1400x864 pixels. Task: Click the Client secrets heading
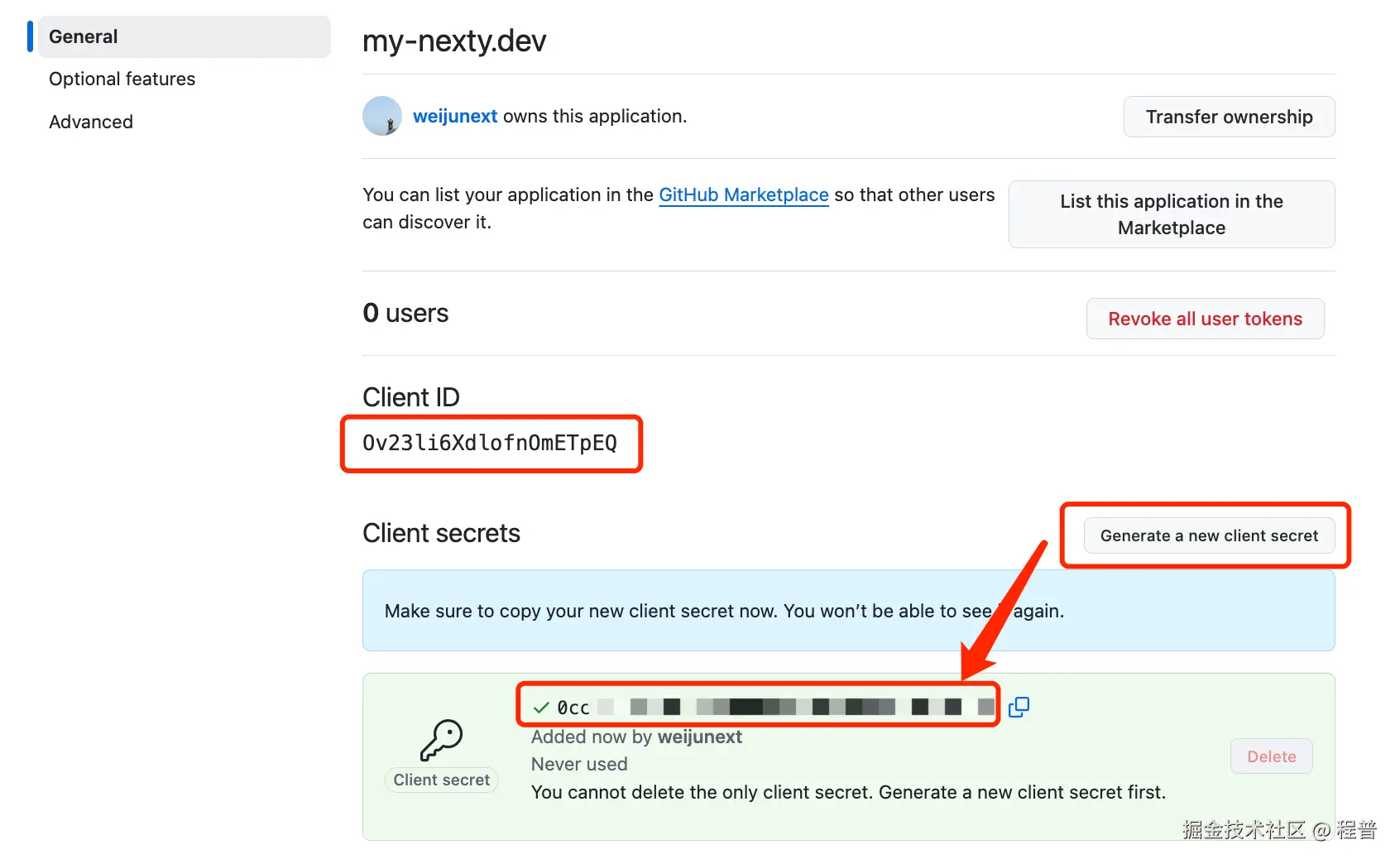tap(441, 533)
